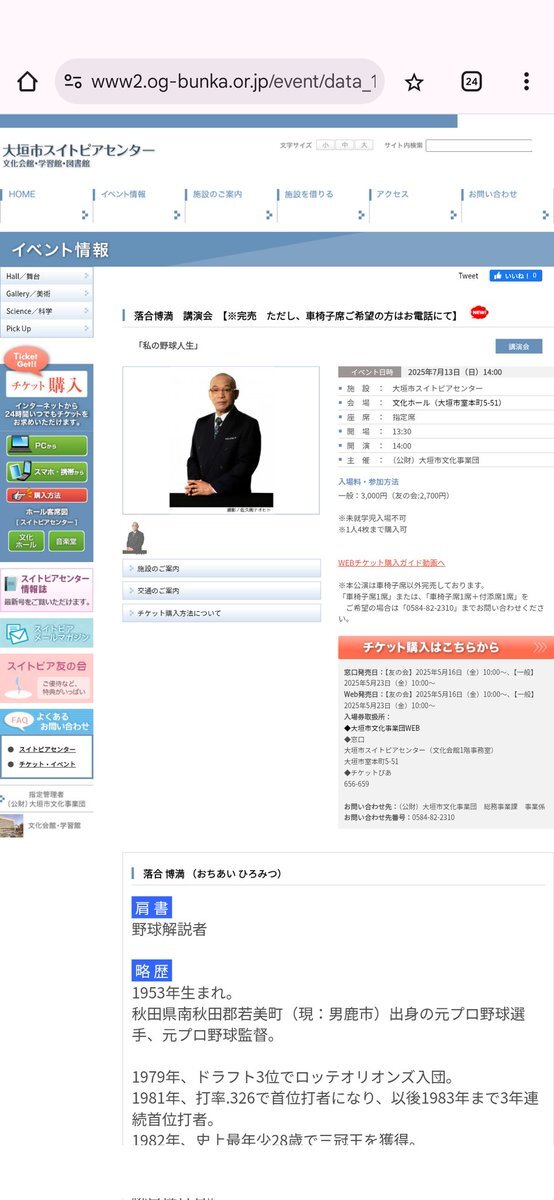The height and width of the screenshot is (1200, 554).
Task: Set text size to 大
Action: point(364,146)
